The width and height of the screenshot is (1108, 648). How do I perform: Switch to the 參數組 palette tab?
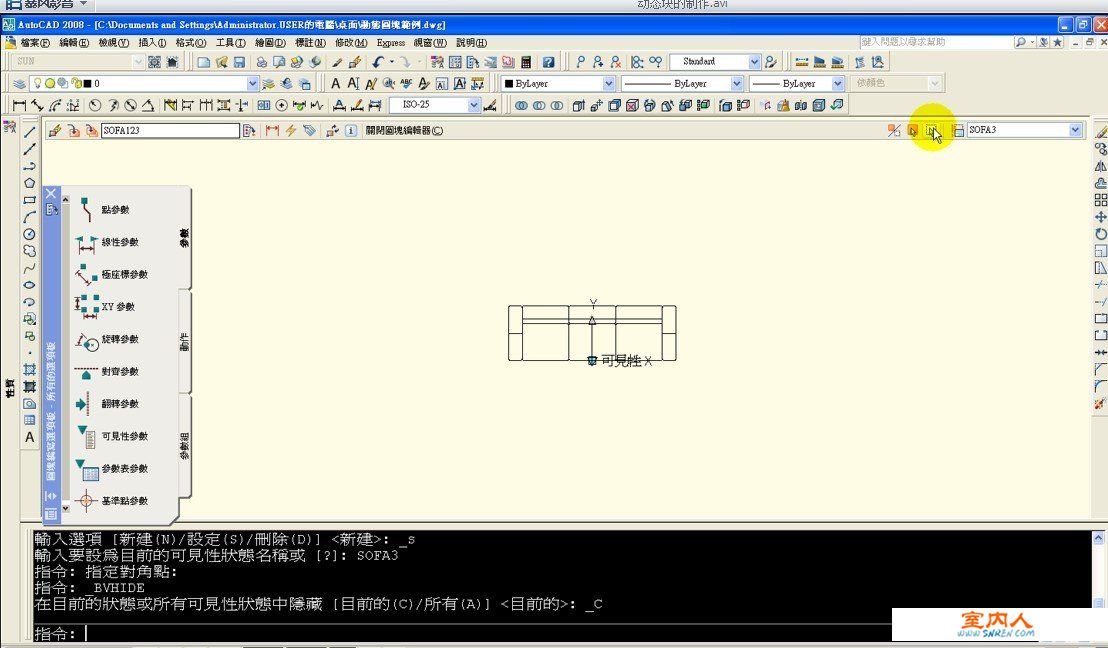tap(184, 445)
